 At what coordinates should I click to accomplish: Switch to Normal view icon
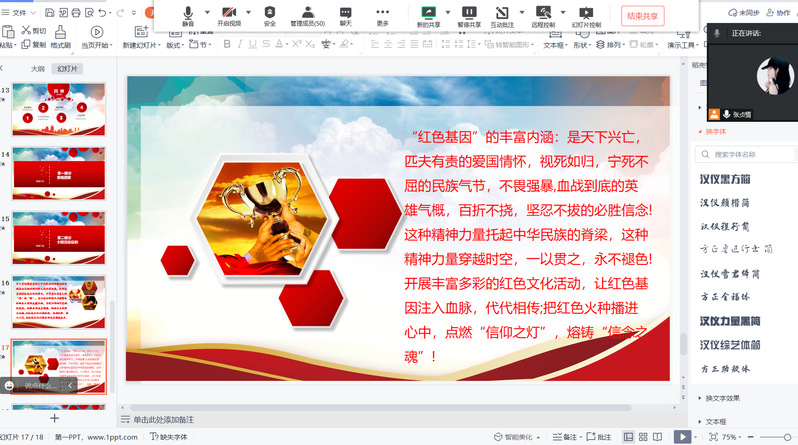pos(629,437)
